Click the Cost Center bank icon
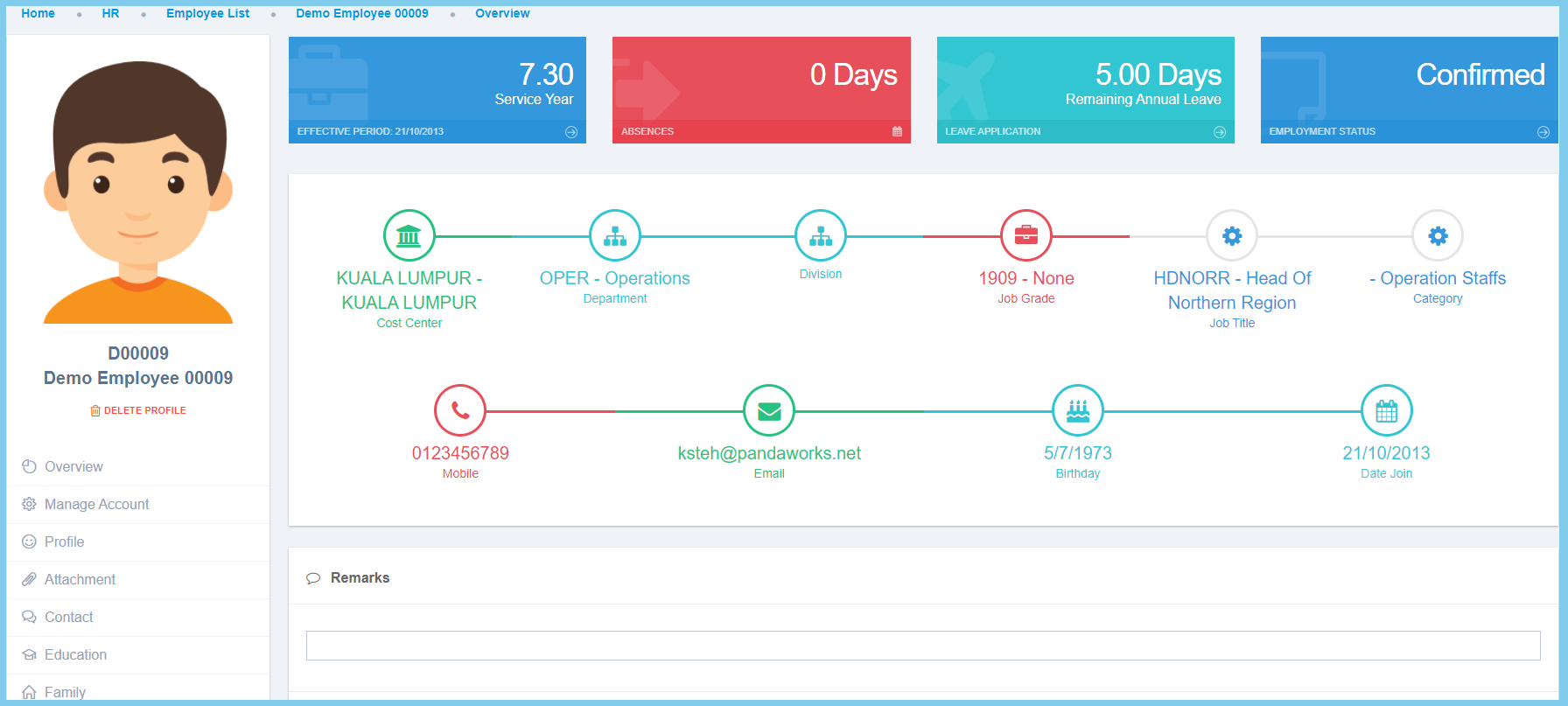 click(x=409, y=235)
